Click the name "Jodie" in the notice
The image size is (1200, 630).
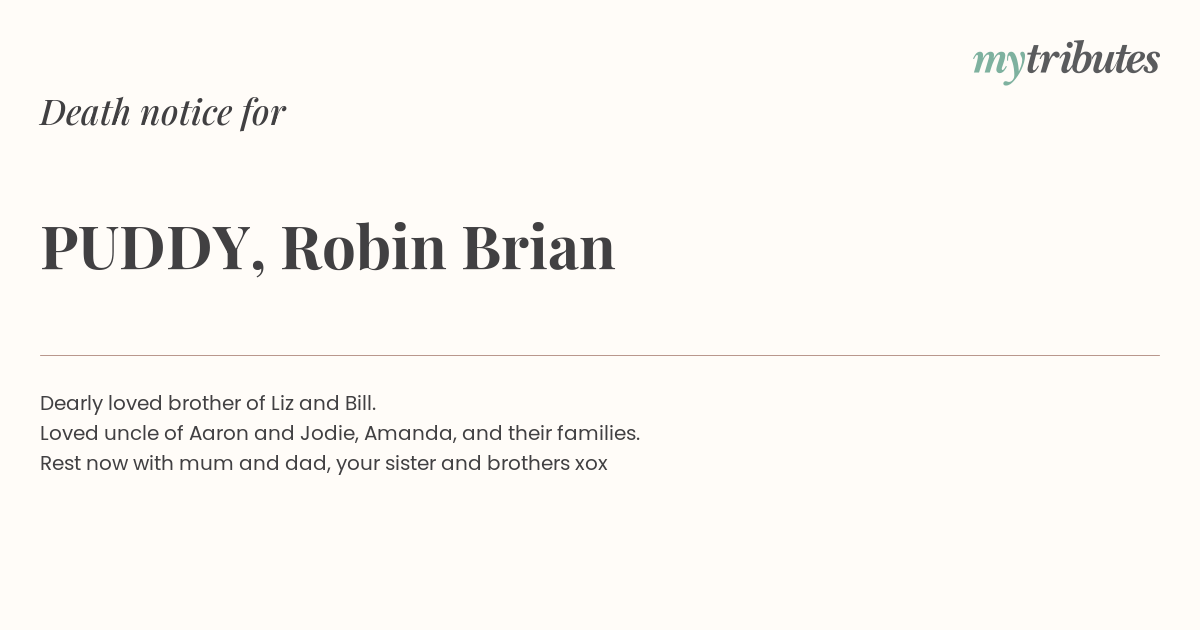click(327, 433)
